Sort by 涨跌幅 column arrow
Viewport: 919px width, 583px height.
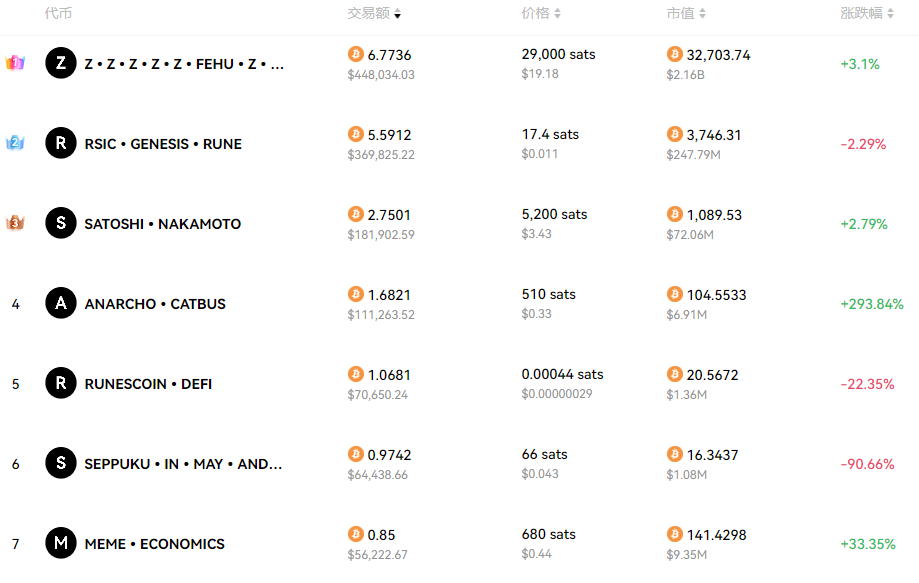point(890,13)
